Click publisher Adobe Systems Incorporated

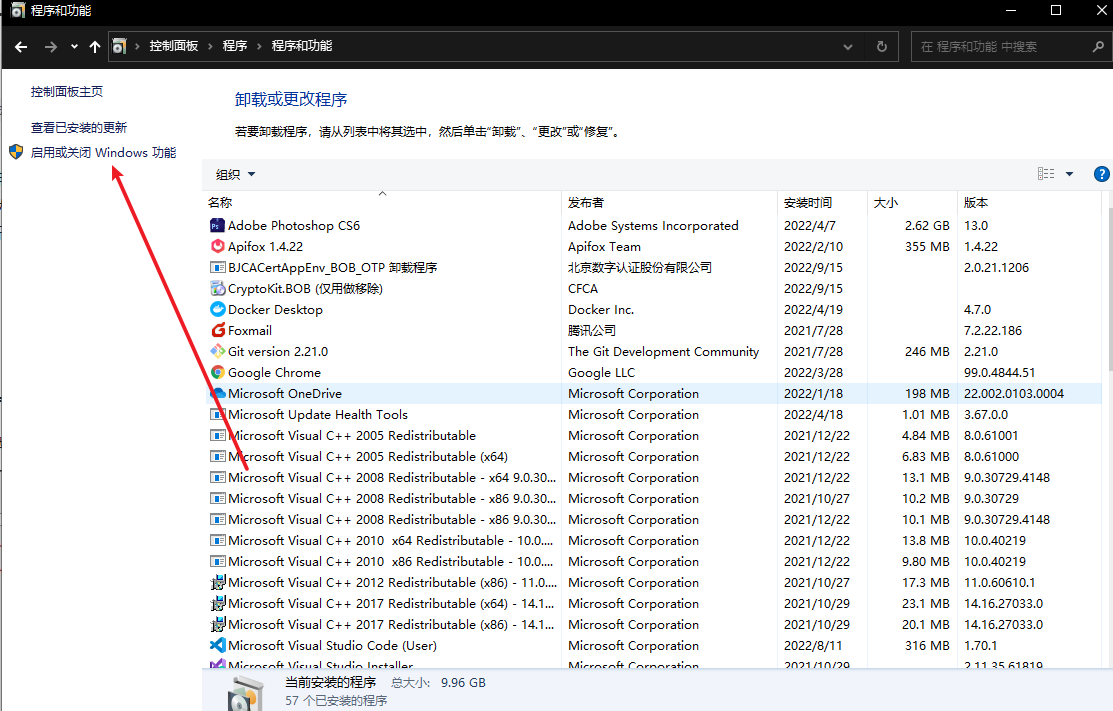[653, 226]
